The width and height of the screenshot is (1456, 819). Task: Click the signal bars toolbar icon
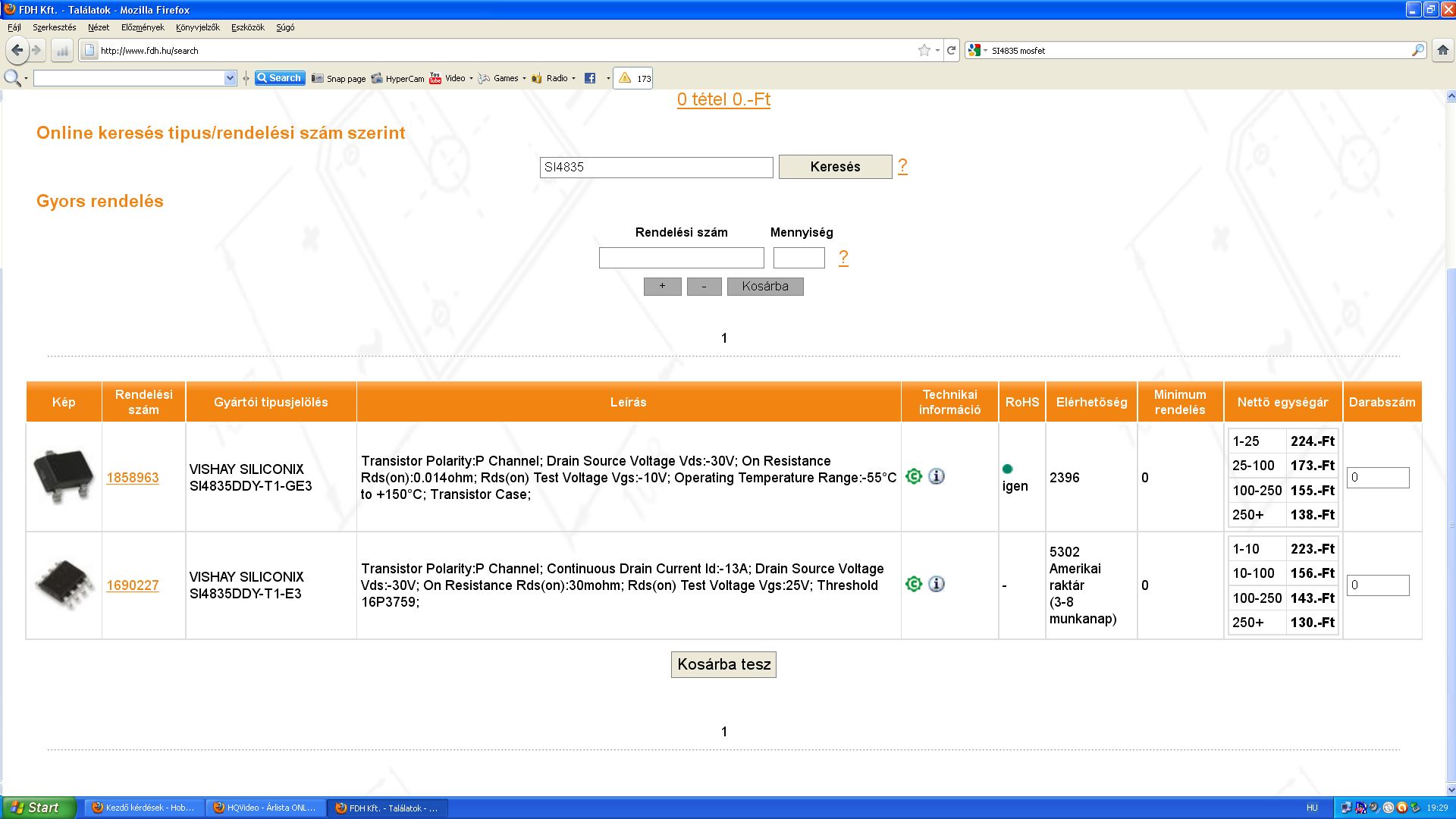(62, 51)
